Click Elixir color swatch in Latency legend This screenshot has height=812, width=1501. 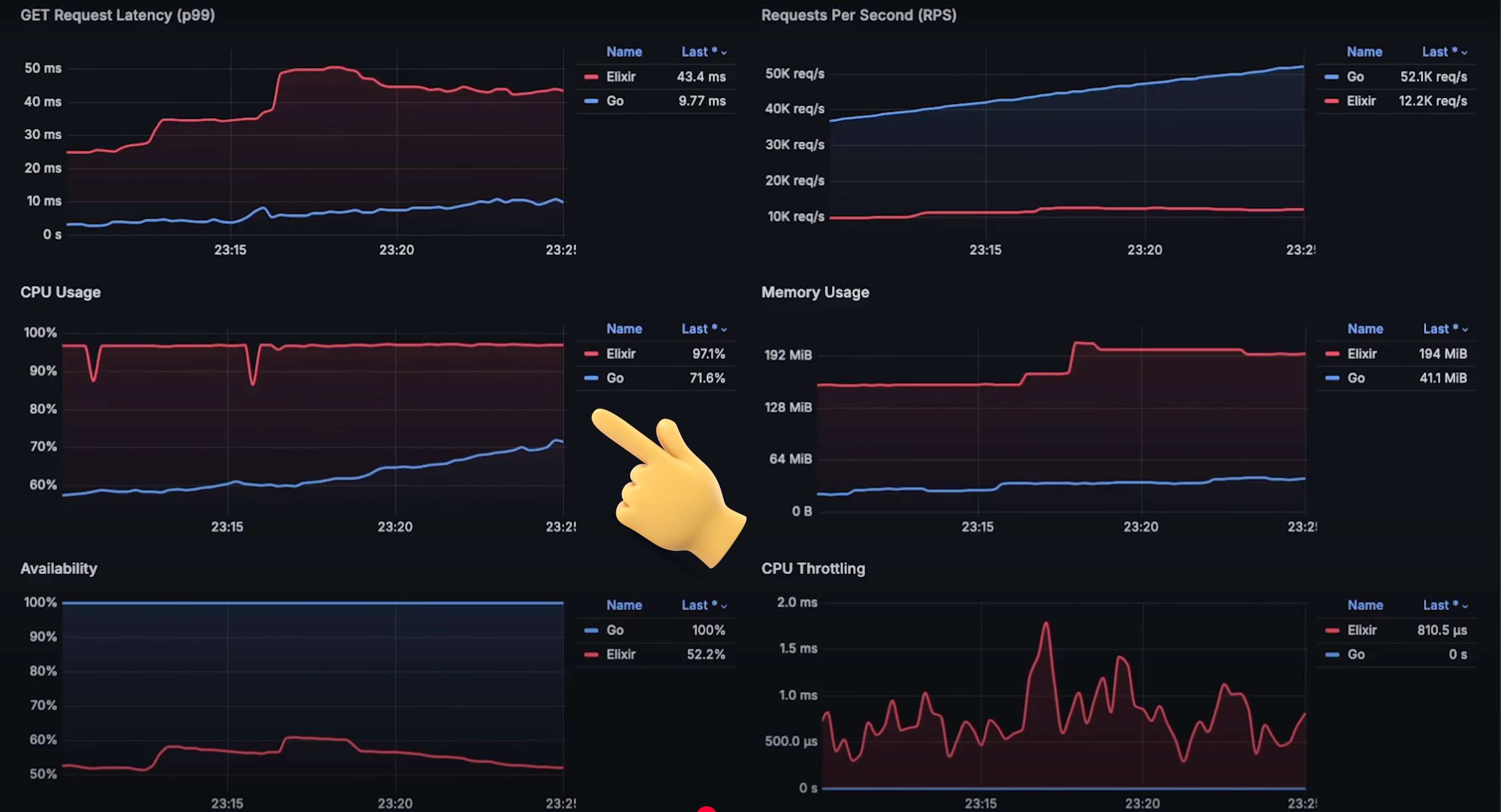coord(591,77)
